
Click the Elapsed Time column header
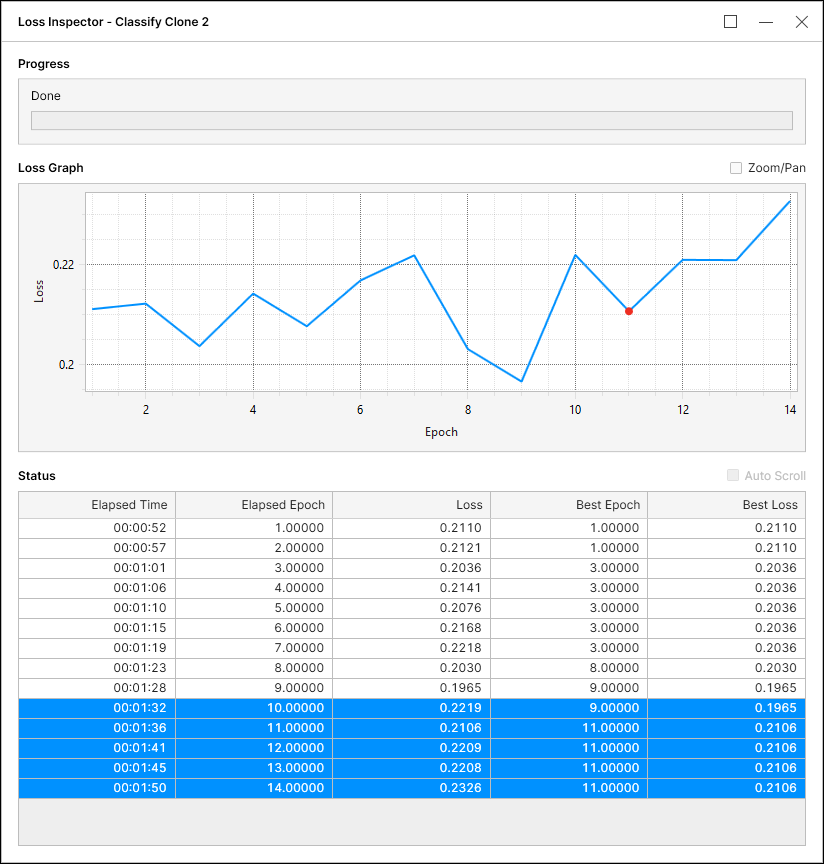(x=97, y=505)
